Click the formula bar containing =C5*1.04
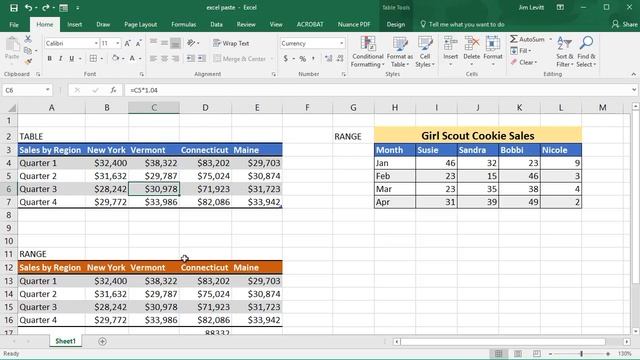Image resolution: width=640 pixels, height=360 pixels. pyautogui.click(x=378, y=90)
